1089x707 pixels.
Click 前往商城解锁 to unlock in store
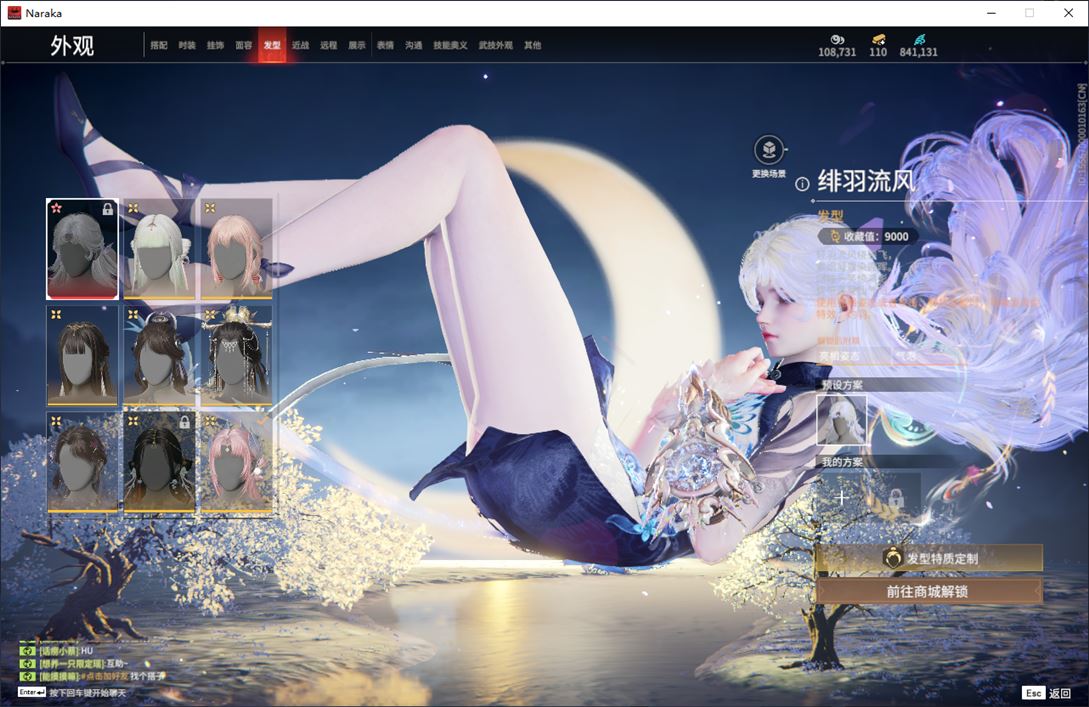[929, 592]
